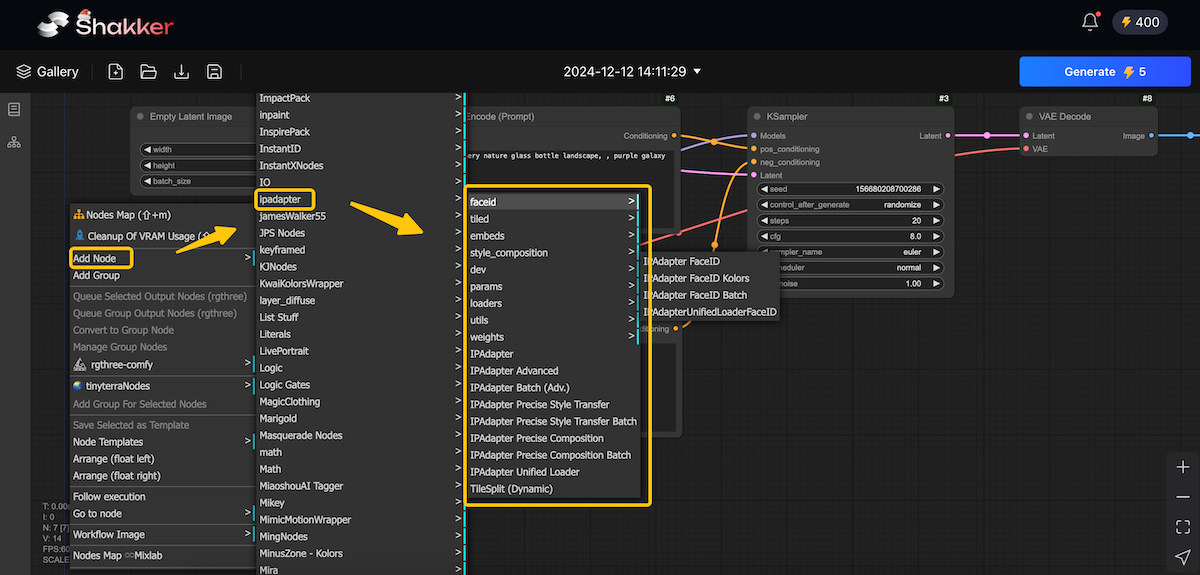The image size is (1200, 575).
Task: Add the IPAdapter Unified Loader node
Action: 553,472
